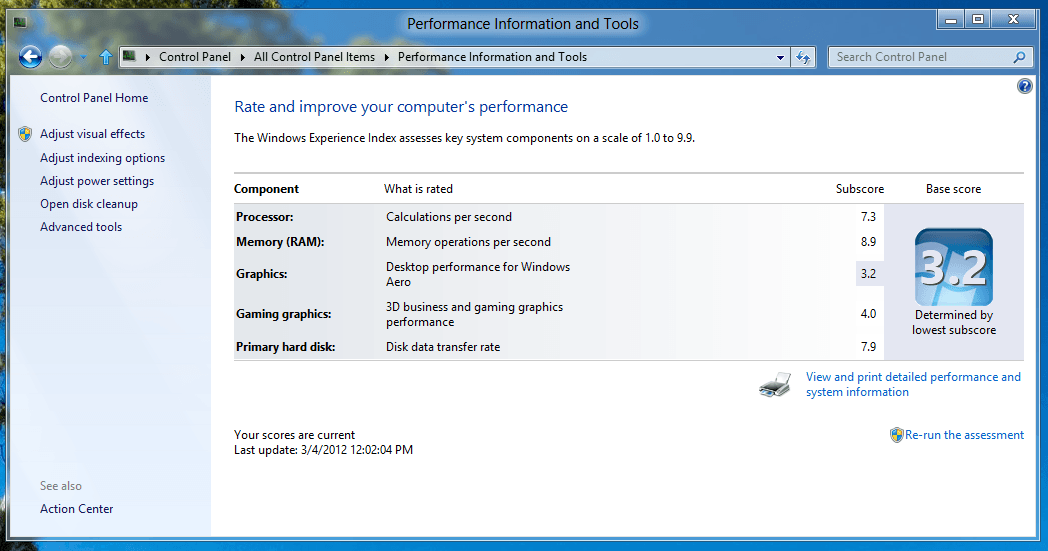Viewport: 1048px width, 551px height.
Task: Expand the chevron before Control Panel breadcrumb
Action: [148, 58]
